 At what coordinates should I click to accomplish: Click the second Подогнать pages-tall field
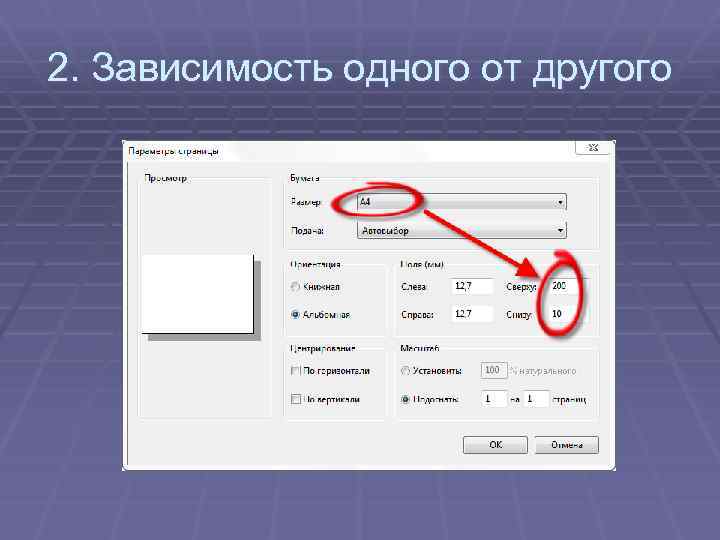[536, 399]
